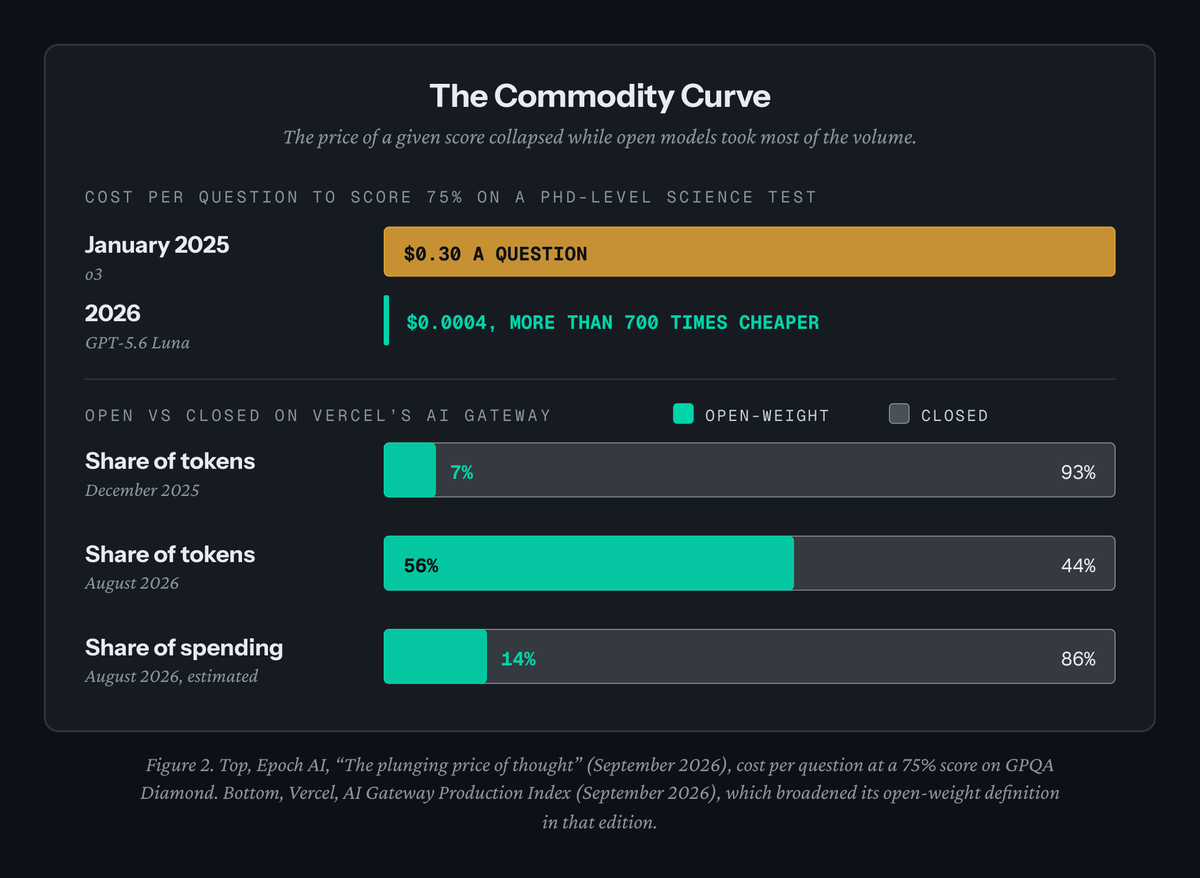1200x878 pixels.
Task: Click the OPEN-WEIGHT legend text
Action: pos(767,415)
